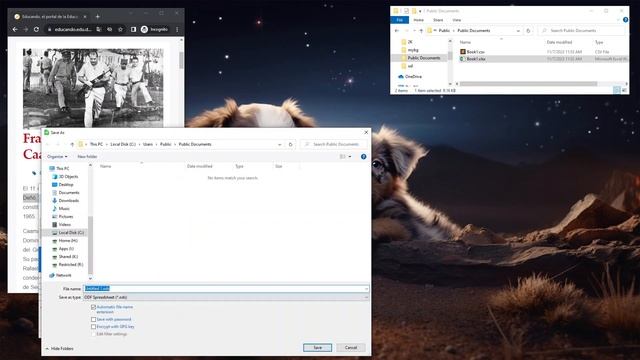Click the tracking protection eye icon in Chrome
640x360 pixels.
[x=109, y=29]
